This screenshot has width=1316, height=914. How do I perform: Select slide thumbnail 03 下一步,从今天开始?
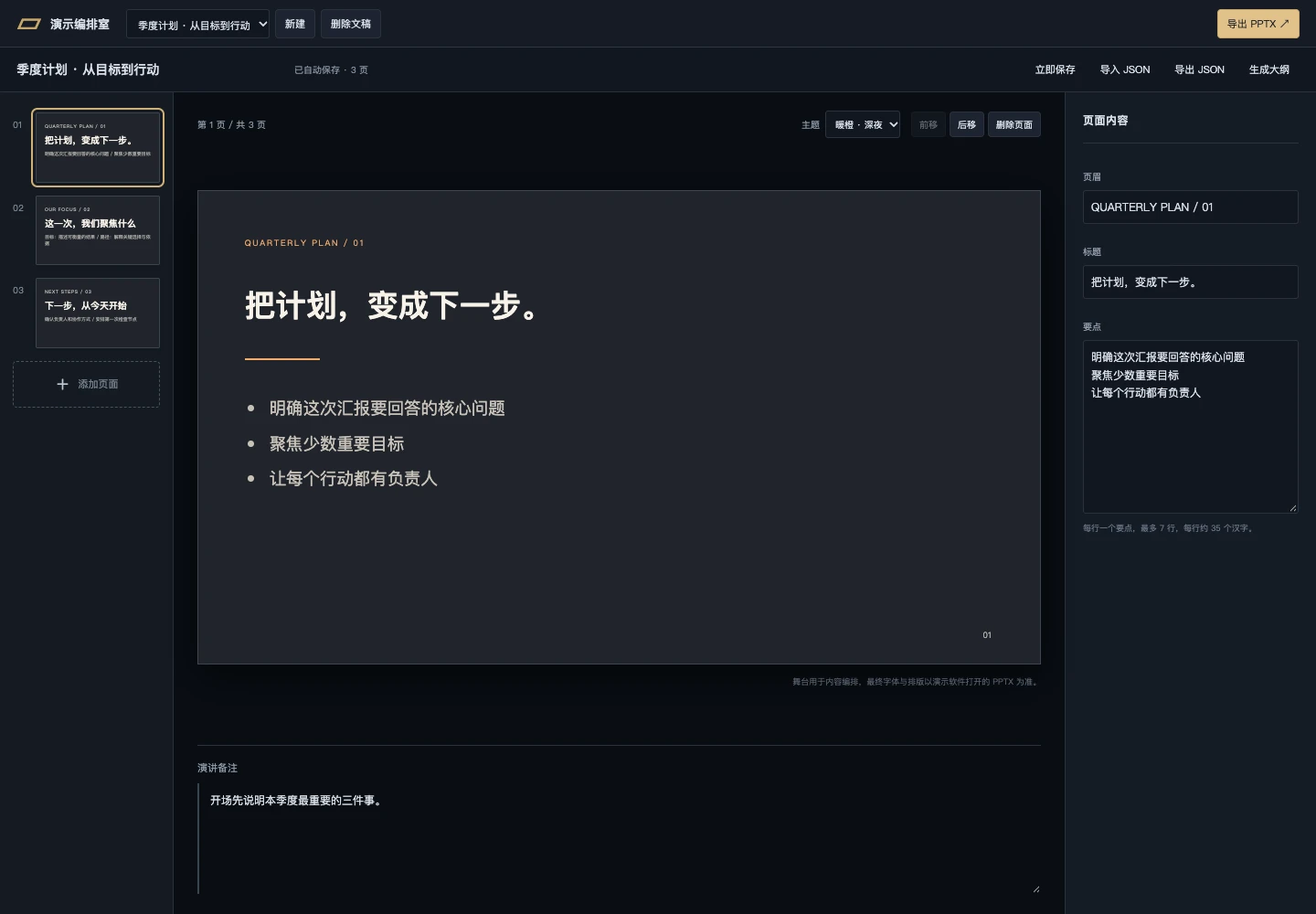point(98,313)
